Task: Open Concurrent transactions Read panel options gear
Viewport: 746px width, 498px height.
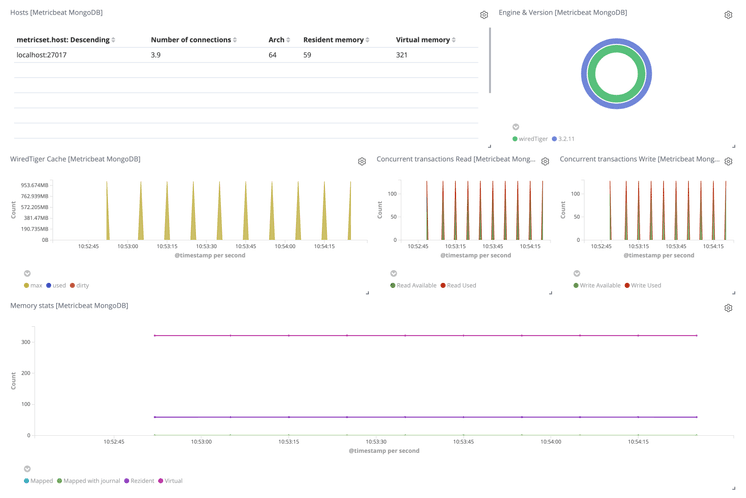Action: click(545, 161)
